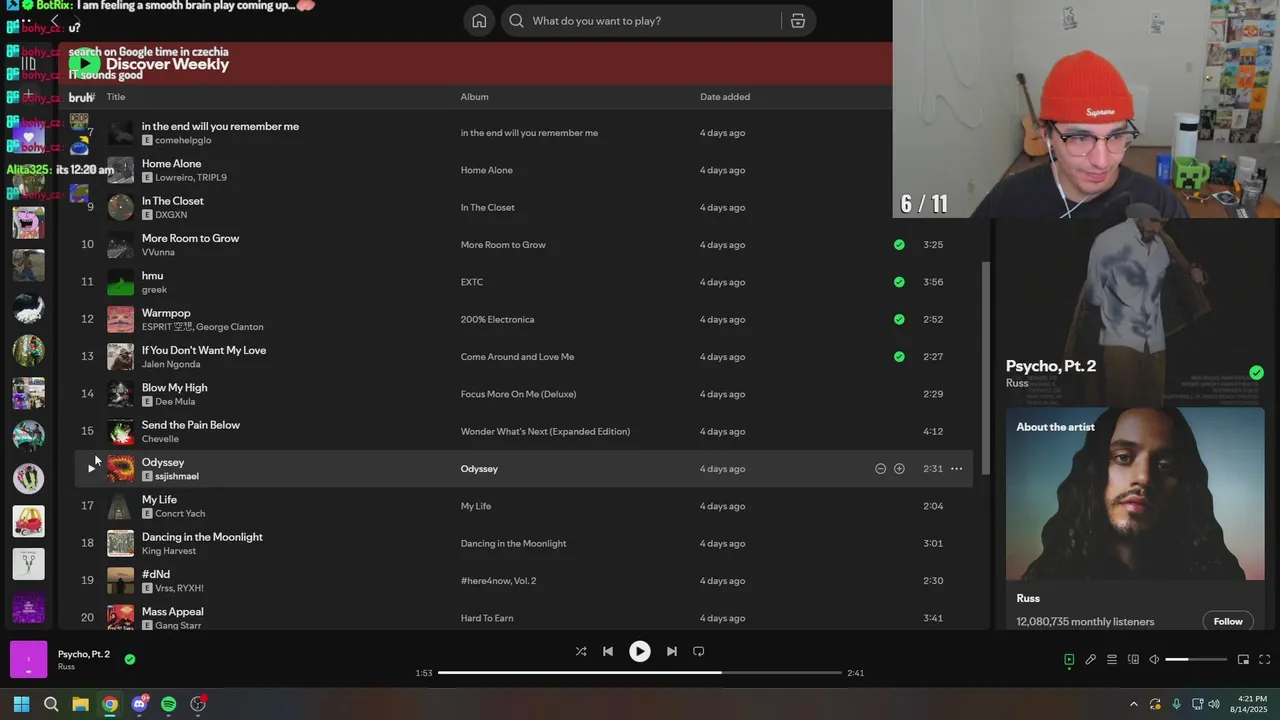Screen dimensions: 1280x720
Task: Open album 200% Electronica
Action: click(x=497, y=319)
